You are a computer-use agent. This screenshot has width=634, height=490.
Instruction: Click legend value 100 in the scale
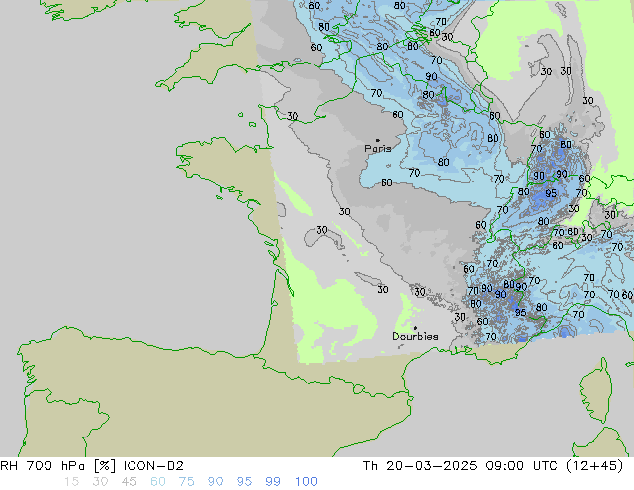click(x=306, y=482)
